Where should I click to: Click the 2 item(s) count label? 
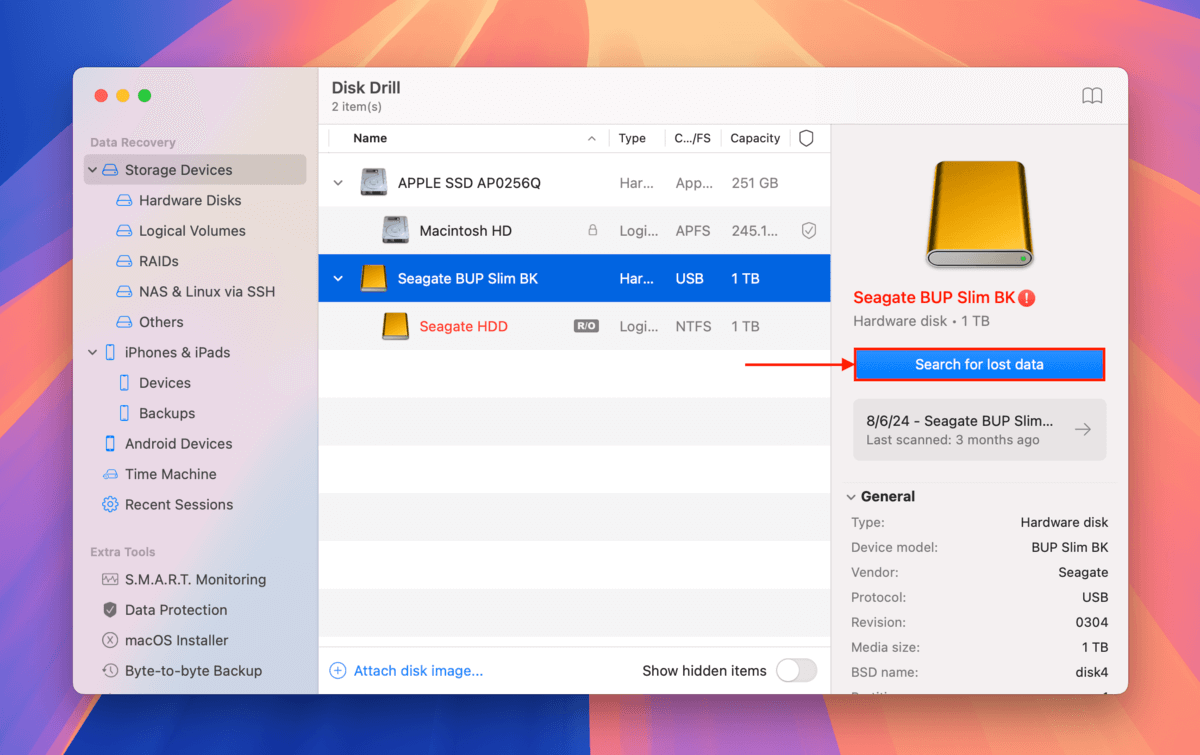click(x=356, y=107)
